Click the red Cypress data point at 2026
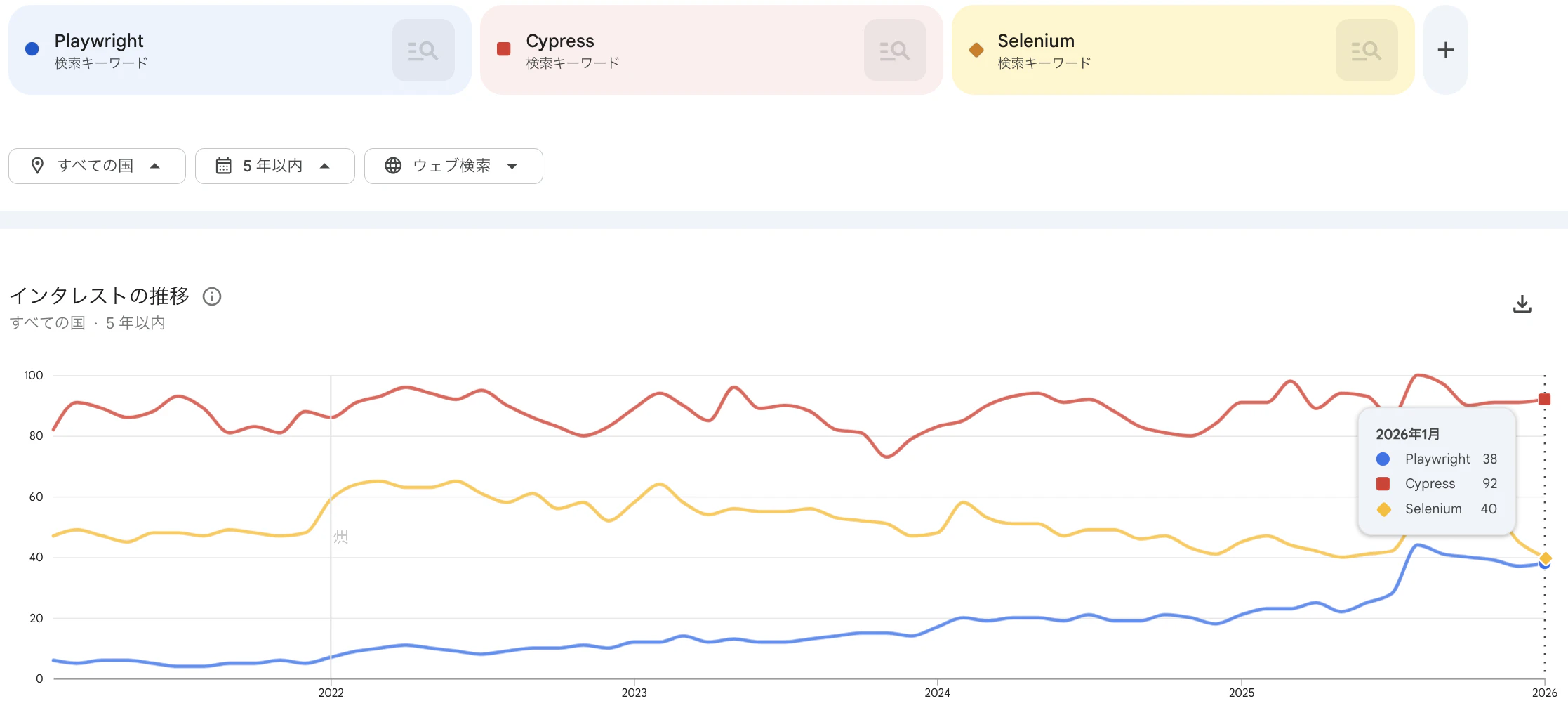This screenshot has width=1568, height=715. point(1544,400)
